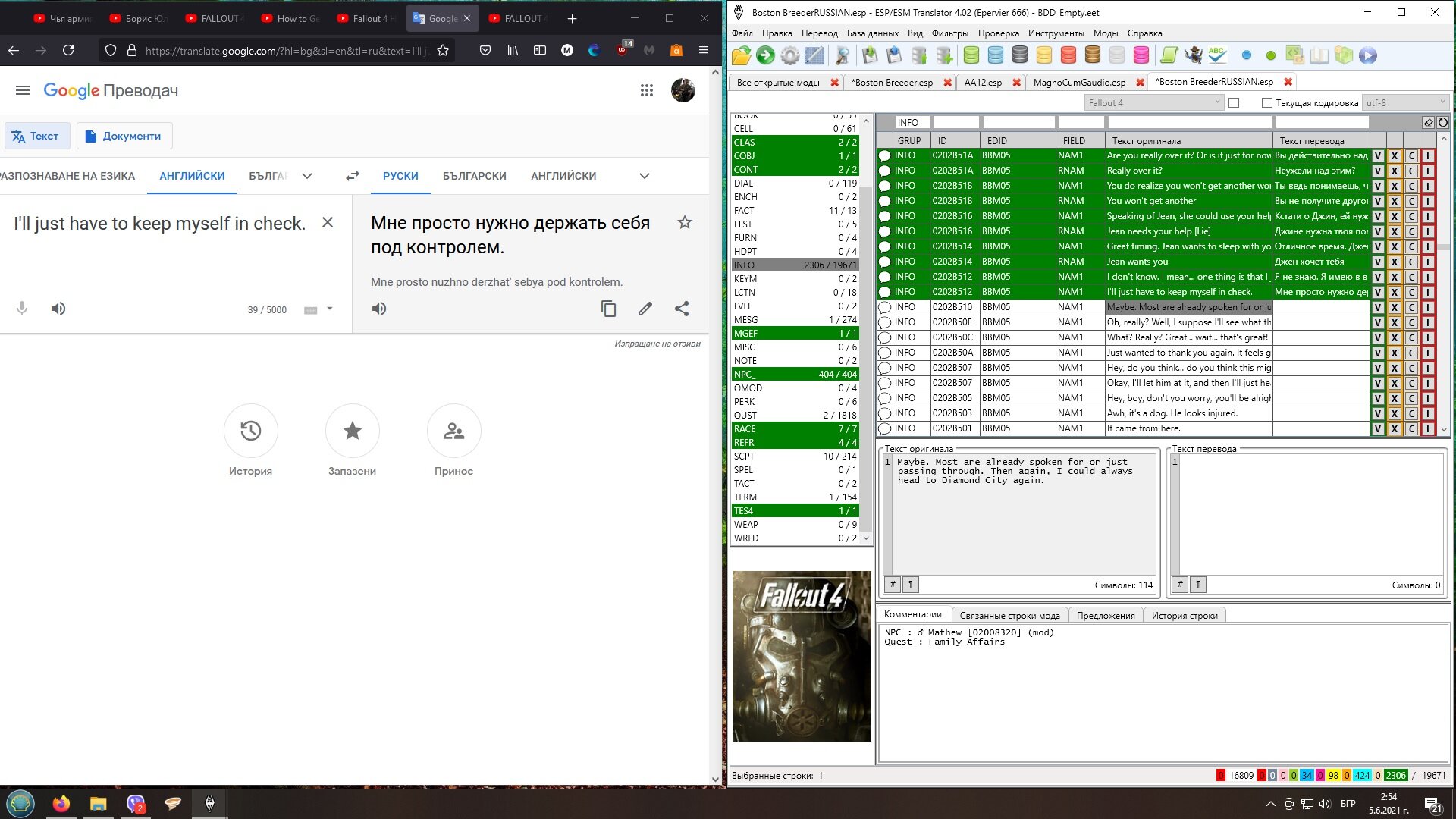Click the ABC spell check icon
Viewport: 1456px width, 819px height.
pos(1217,55)
